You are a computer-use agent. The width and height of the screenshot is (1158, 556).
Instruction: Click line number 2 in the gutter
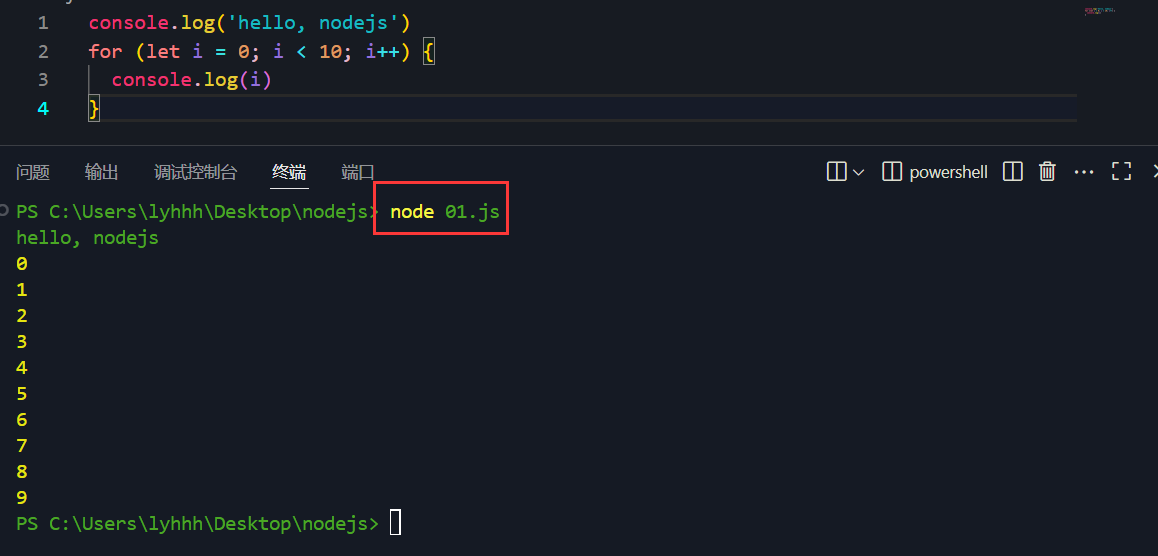[43, 52]
